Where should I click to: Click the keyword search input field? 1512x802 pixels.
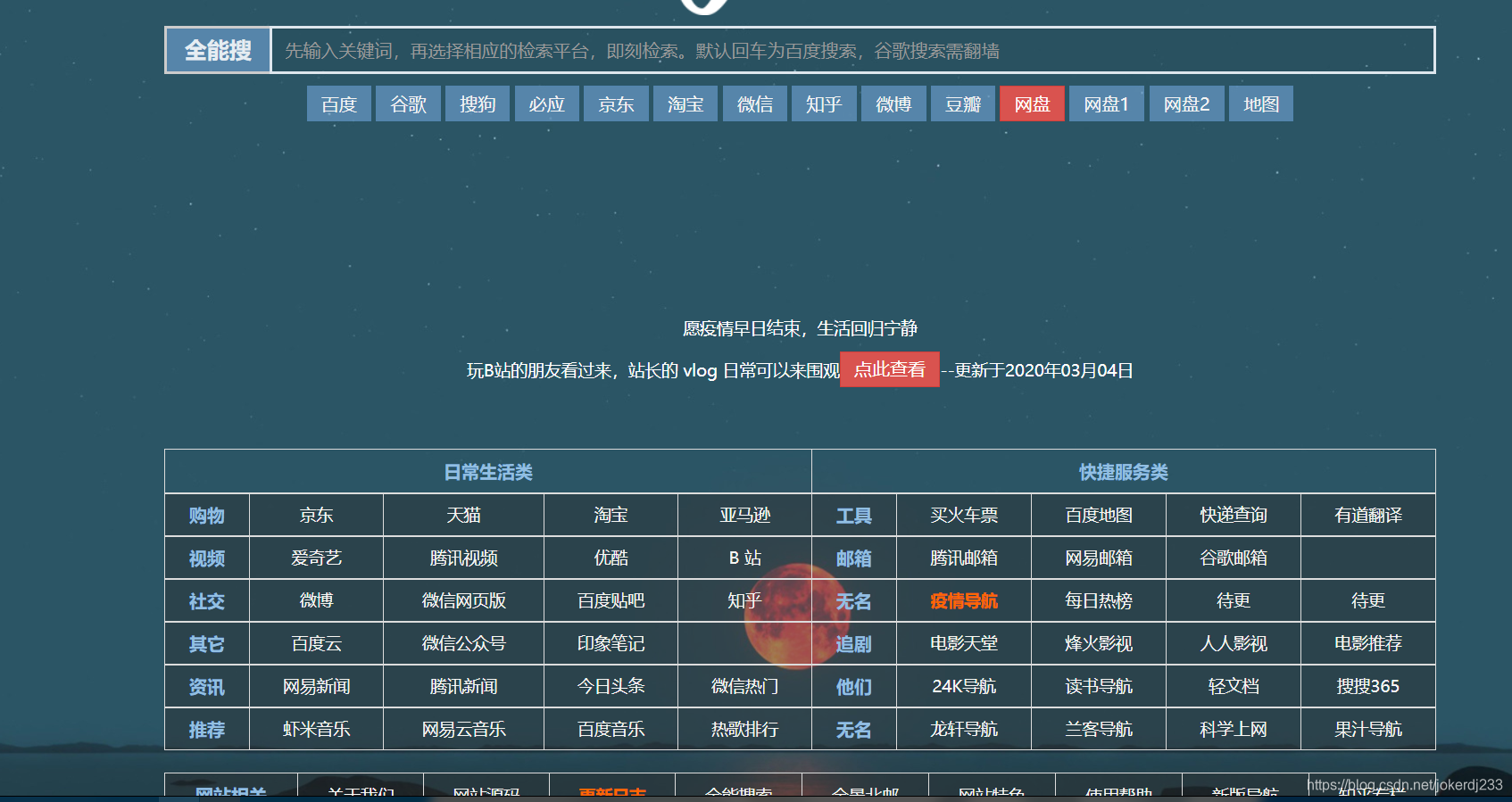(x=852, y=50)
